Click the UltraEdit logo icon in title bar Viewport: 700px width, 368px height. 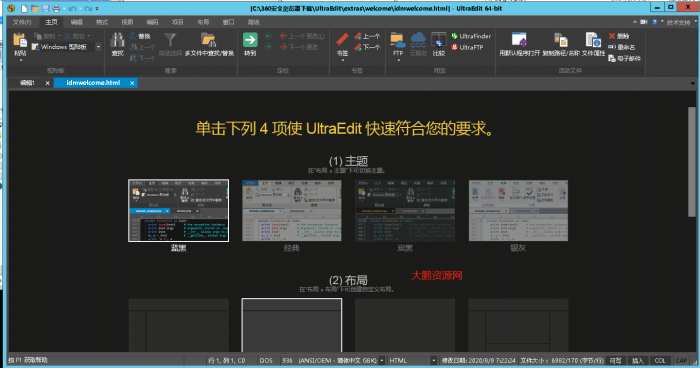pos(12,8)
